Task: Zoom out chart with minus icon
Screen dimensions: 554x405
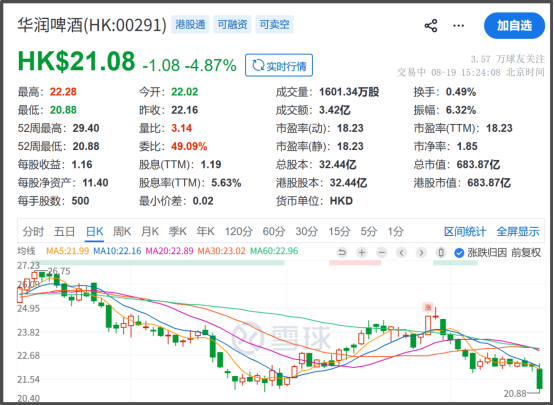Action: (x=382, y=252)
